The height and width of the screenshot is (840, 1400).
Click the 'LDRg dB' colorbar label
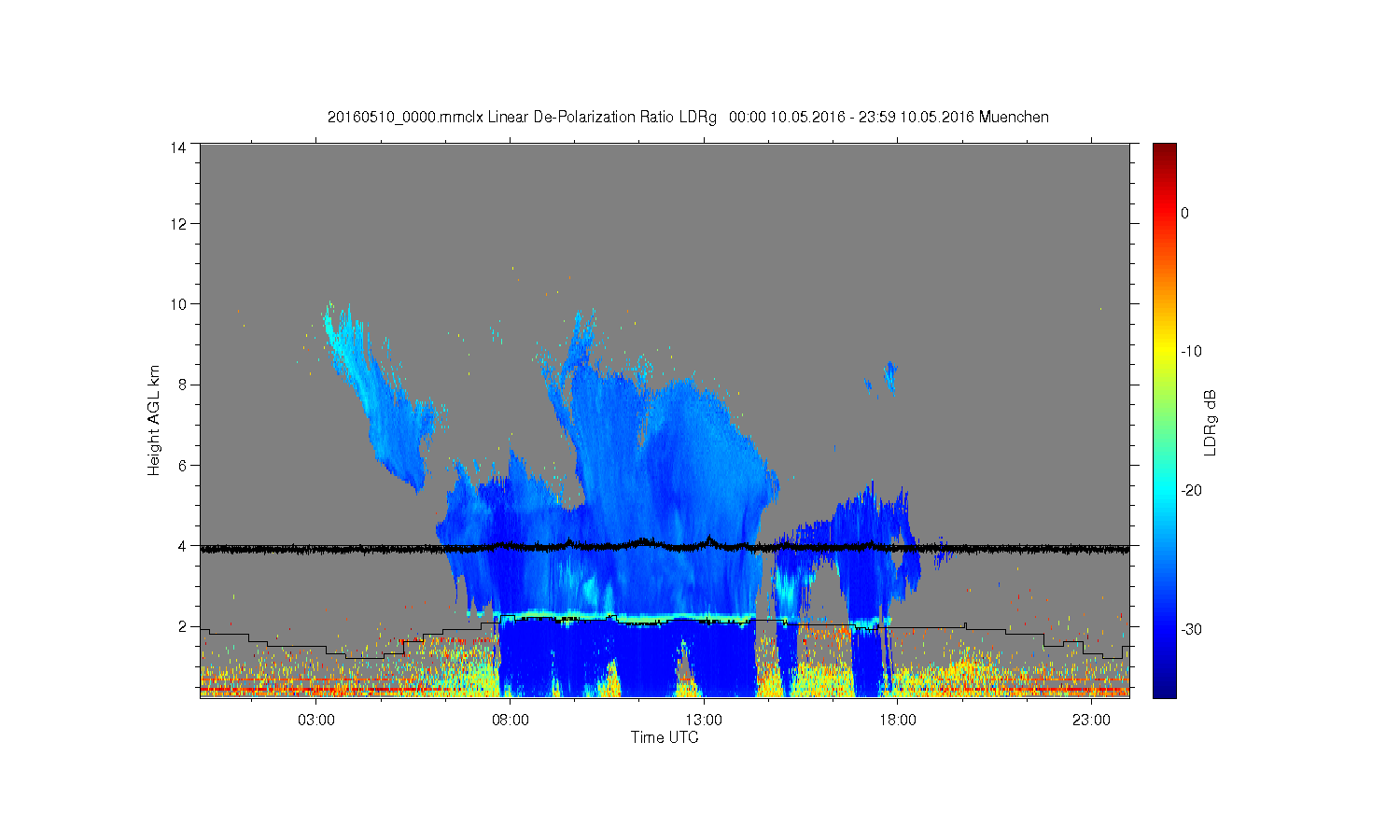coord(1211,423)
